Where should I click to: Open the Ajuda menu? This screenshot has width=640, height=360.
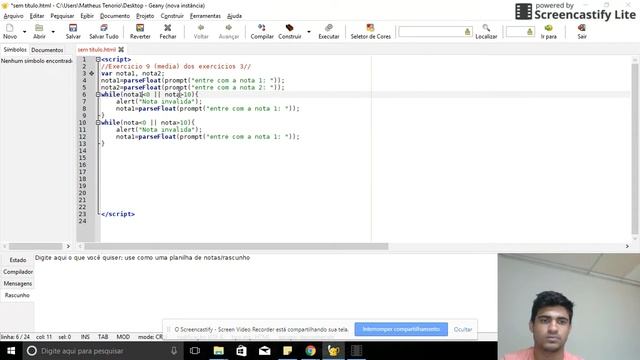[234, 16]
